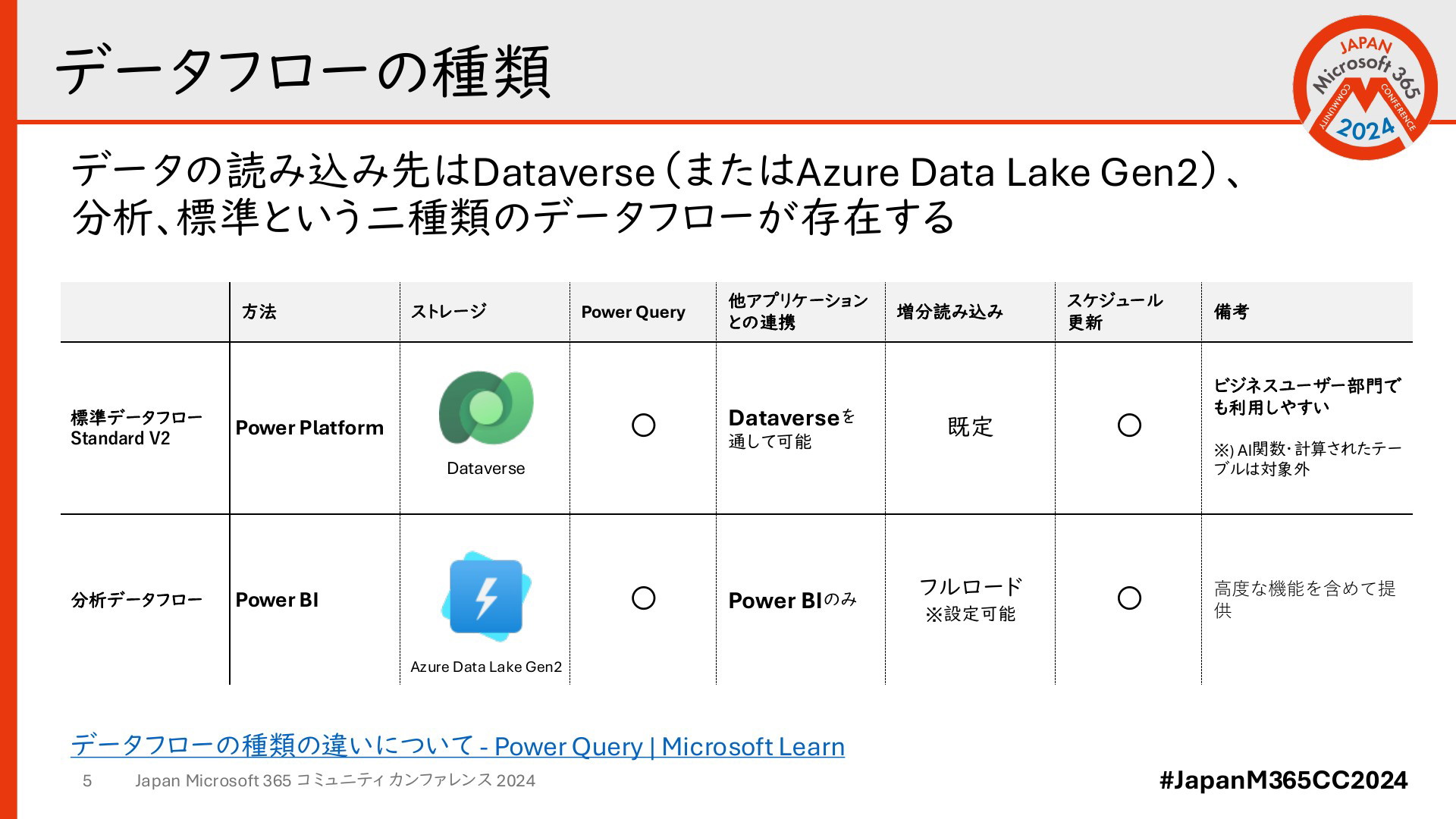The image size is (1456, 819).
Task: Click the Japan Microsoft 365 Conference 2024 logo
Action: (x=1365, y=87)
